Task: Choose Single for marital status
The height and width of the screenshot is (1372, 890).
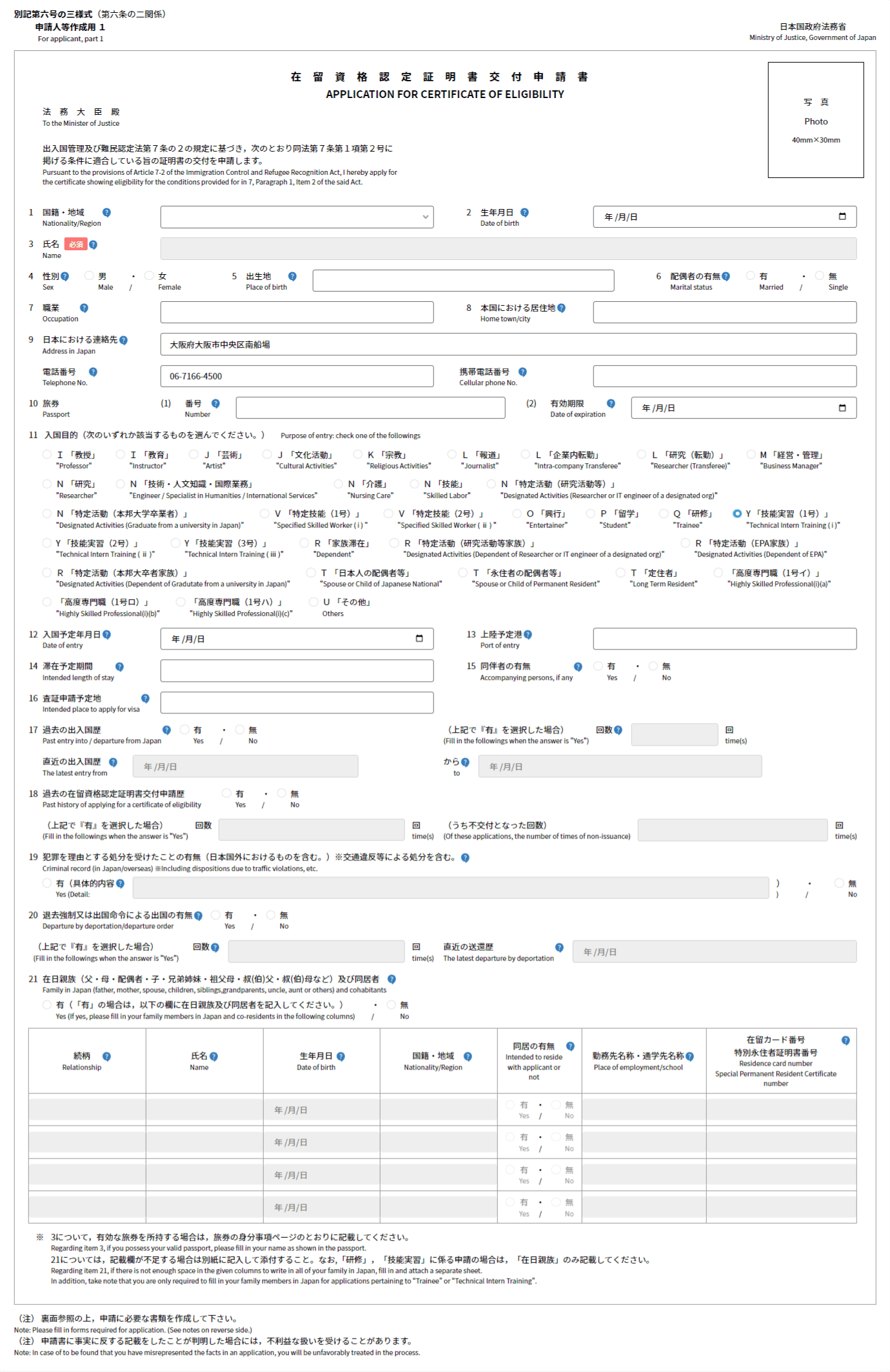Action: click(820, 276)
